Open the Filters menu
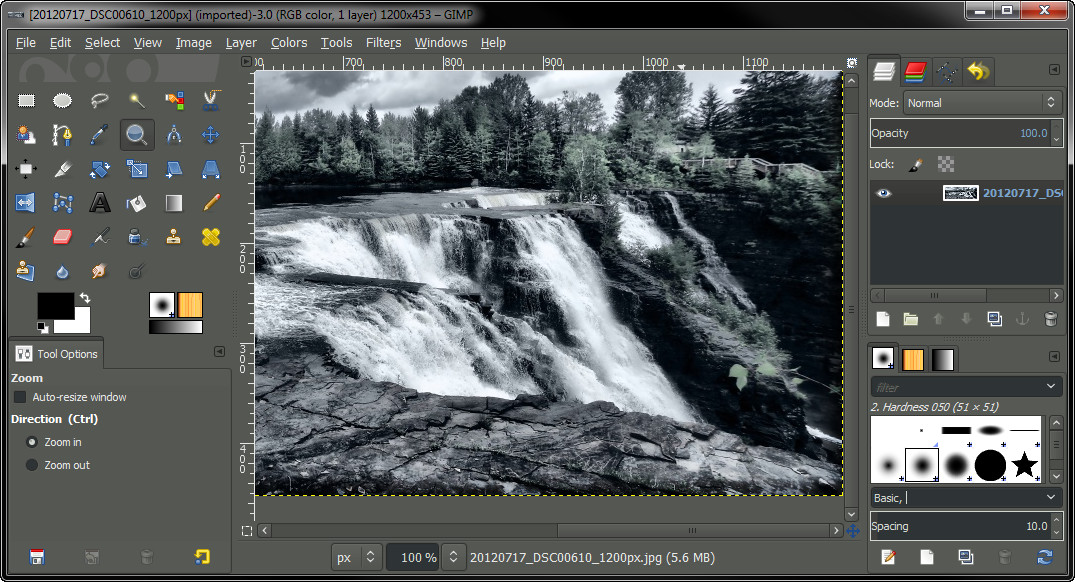The image size is (1075, 582). point(383,42)
